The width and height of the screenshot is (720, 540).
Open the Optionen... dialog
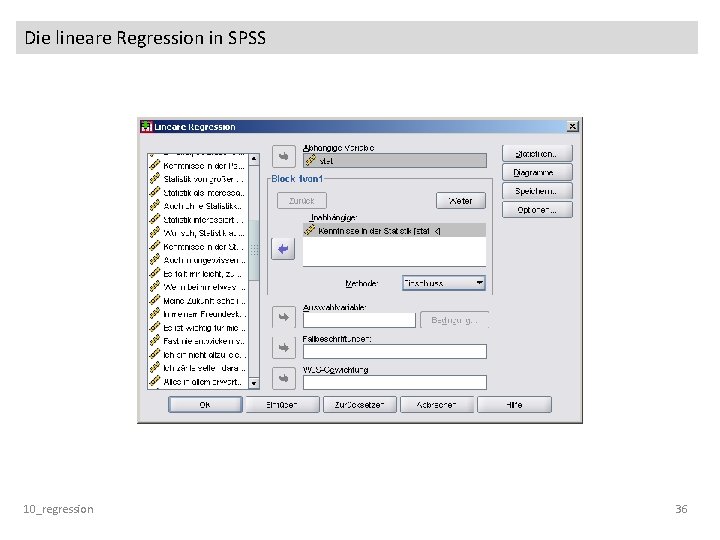[x=537, y=210]
